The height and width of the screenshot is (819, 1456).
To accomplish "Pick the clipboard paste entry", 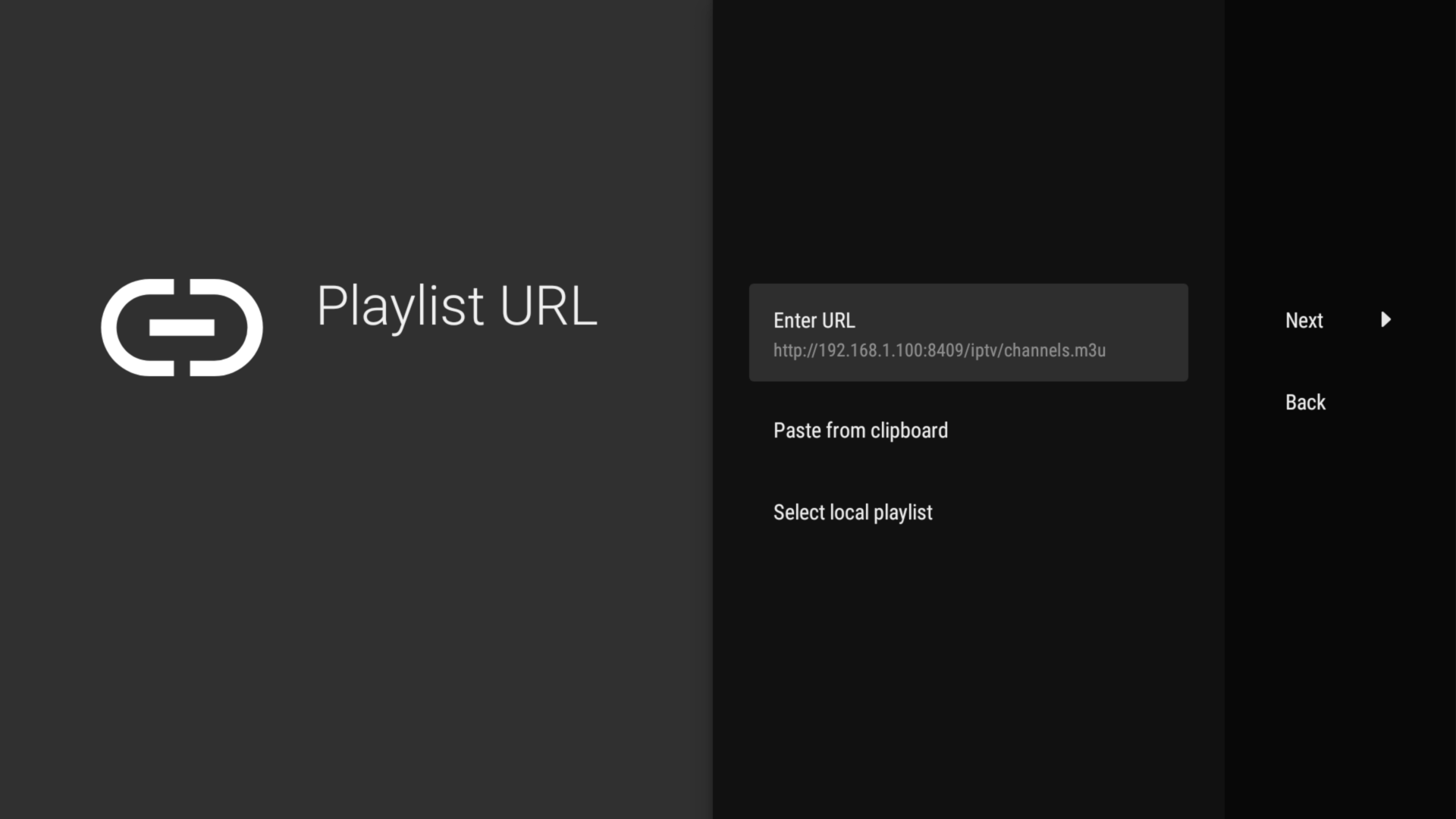I will (x=860, y=430).
